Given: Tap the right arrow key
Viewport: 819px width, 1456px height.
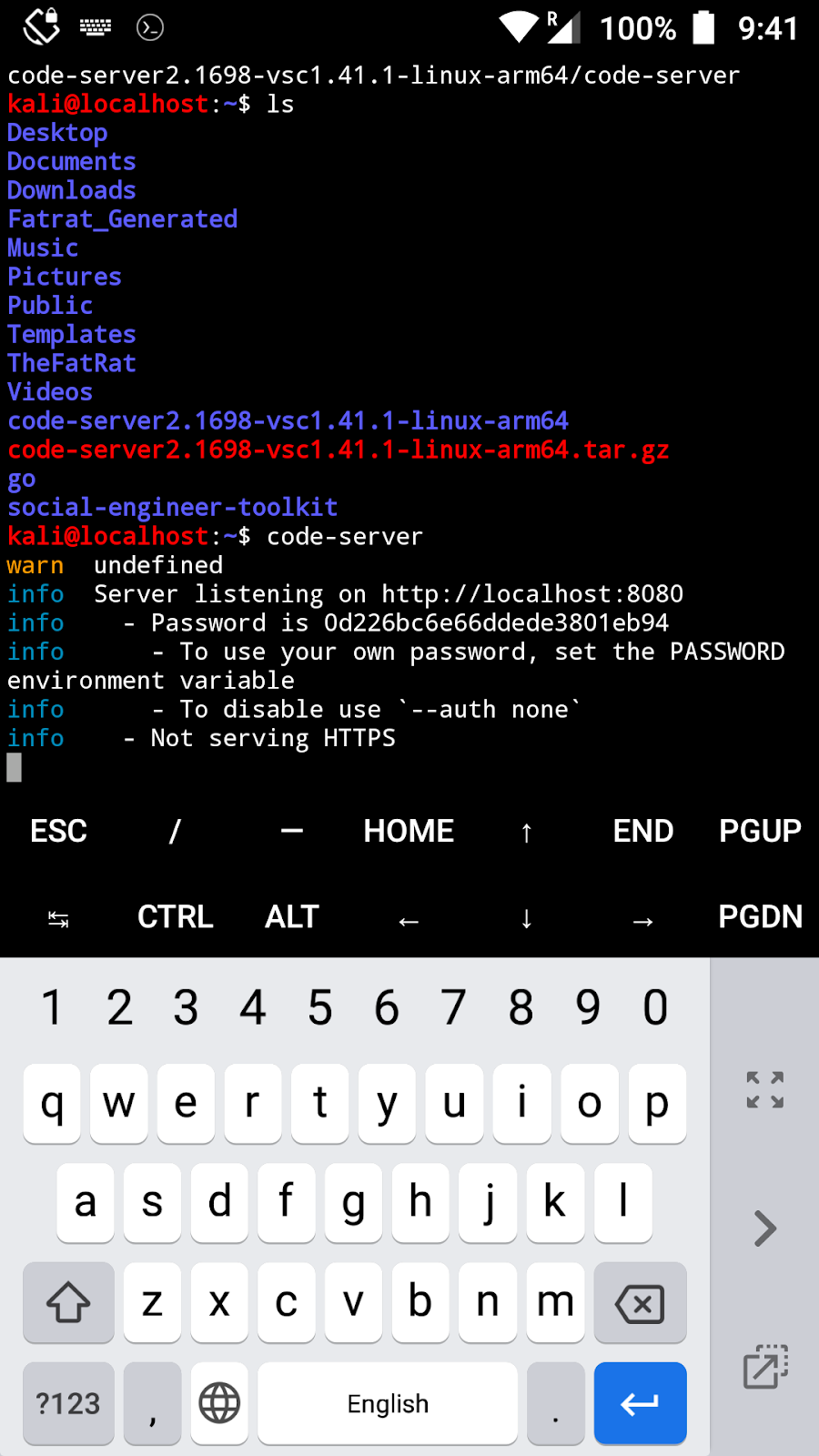Looking at the screenshot, I should click(642, 921).
